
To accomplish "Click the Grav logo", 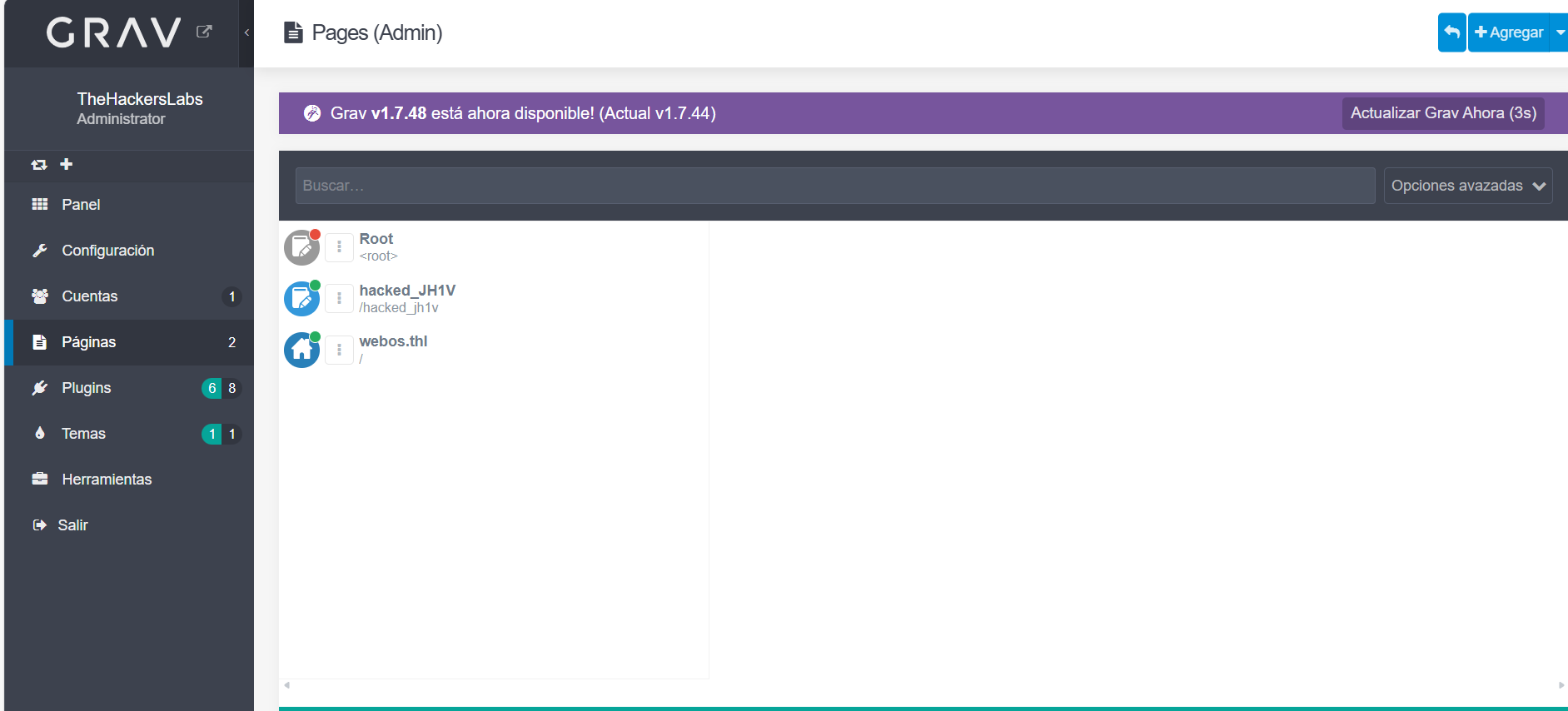I will 113,32.
